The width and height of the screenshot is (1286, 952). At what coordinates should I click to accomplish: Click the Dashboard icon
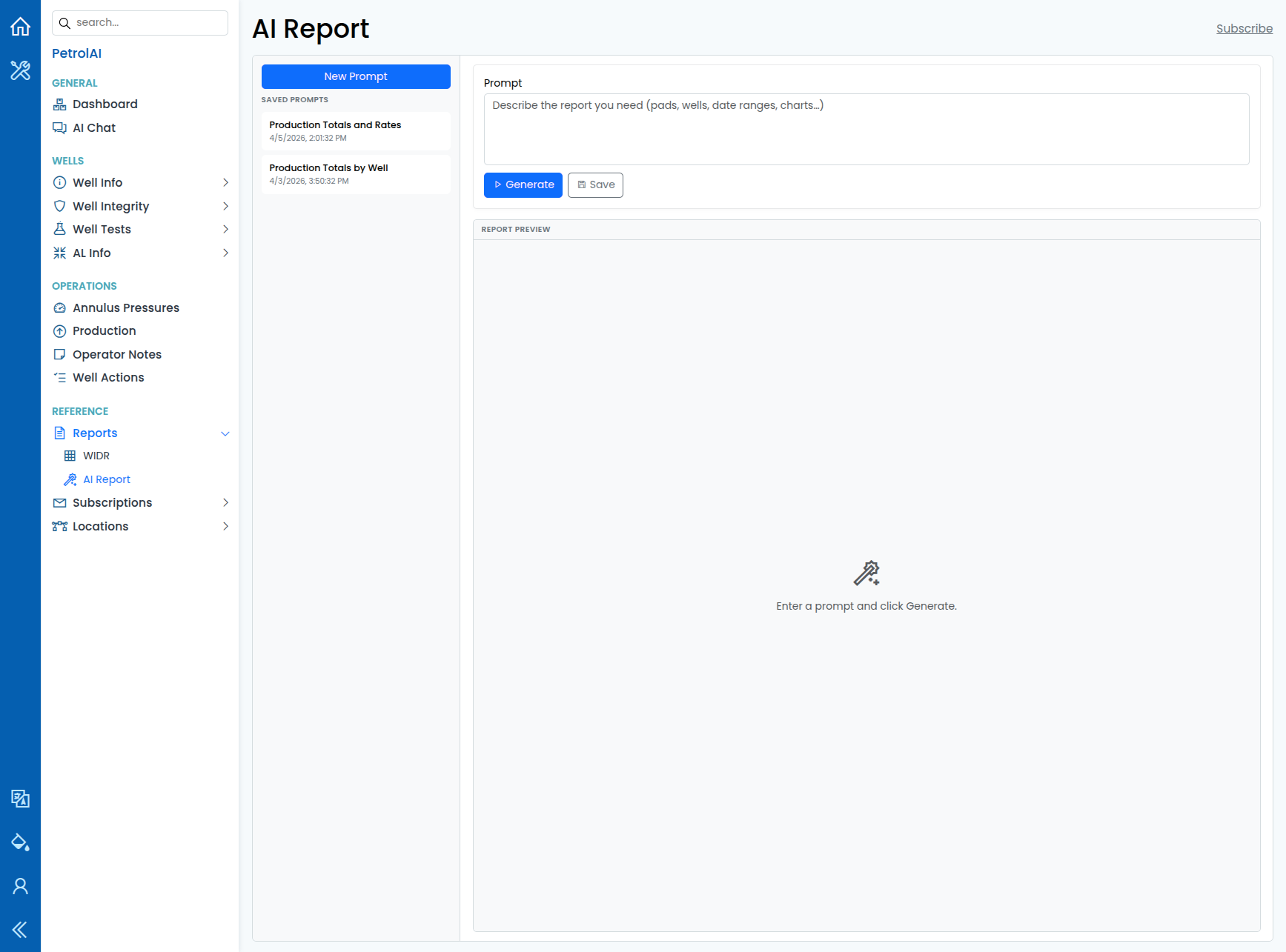click(x=60, y=104)
